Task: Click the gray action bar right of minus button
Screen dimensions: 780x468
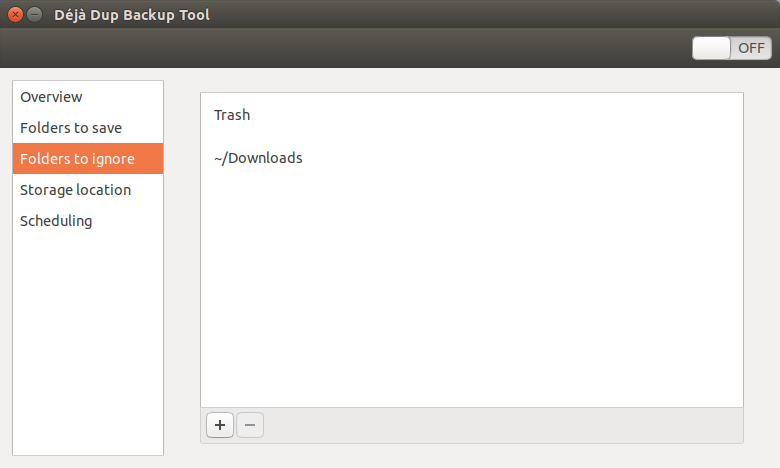Action: click(500, 425)
